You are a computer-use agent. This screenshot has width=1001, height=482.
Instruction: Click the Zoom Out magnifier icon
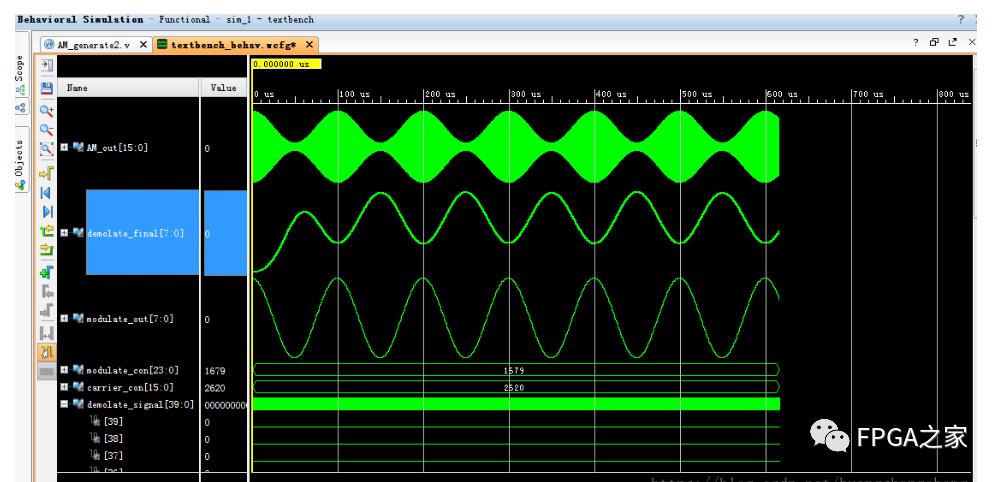pyautogui.click(x=46, y=130)
